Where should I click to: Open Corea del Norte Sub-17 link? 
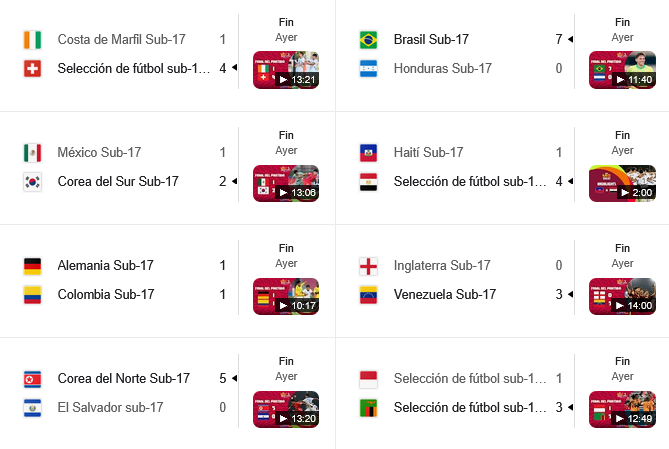pyautogui.click(x=124, y=379)
